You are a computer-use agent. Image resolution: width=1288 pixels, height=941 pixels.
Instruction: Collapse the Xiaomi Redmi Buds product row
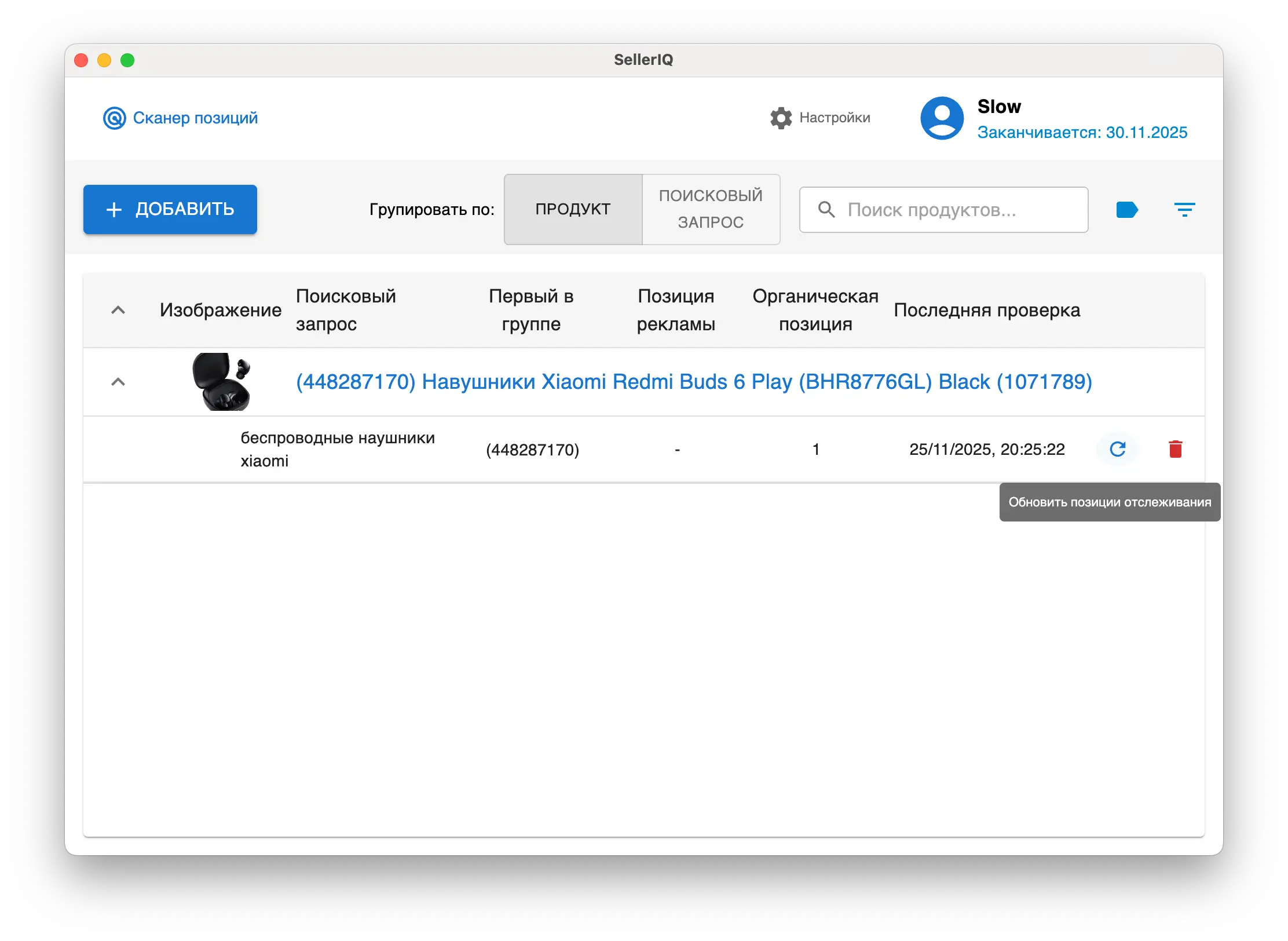[x=118, y=382]
